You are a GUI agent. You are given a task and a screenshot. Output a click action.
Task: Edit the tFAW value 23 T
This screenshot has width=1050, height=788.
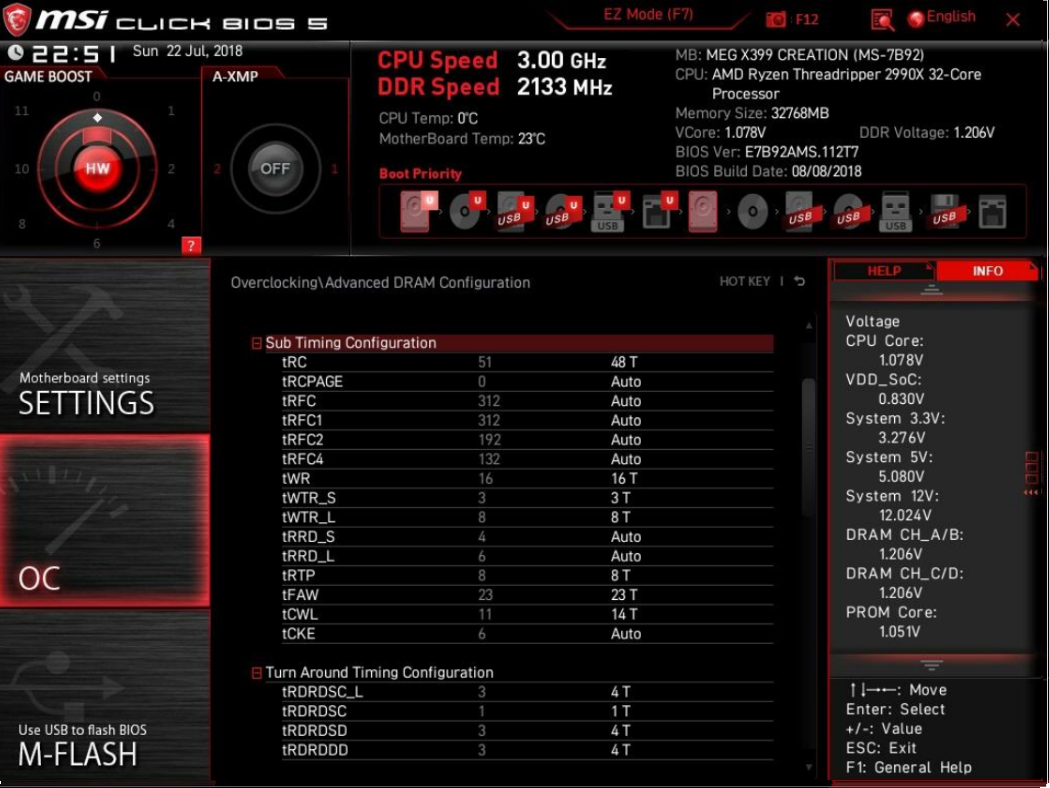pos(624,595)
